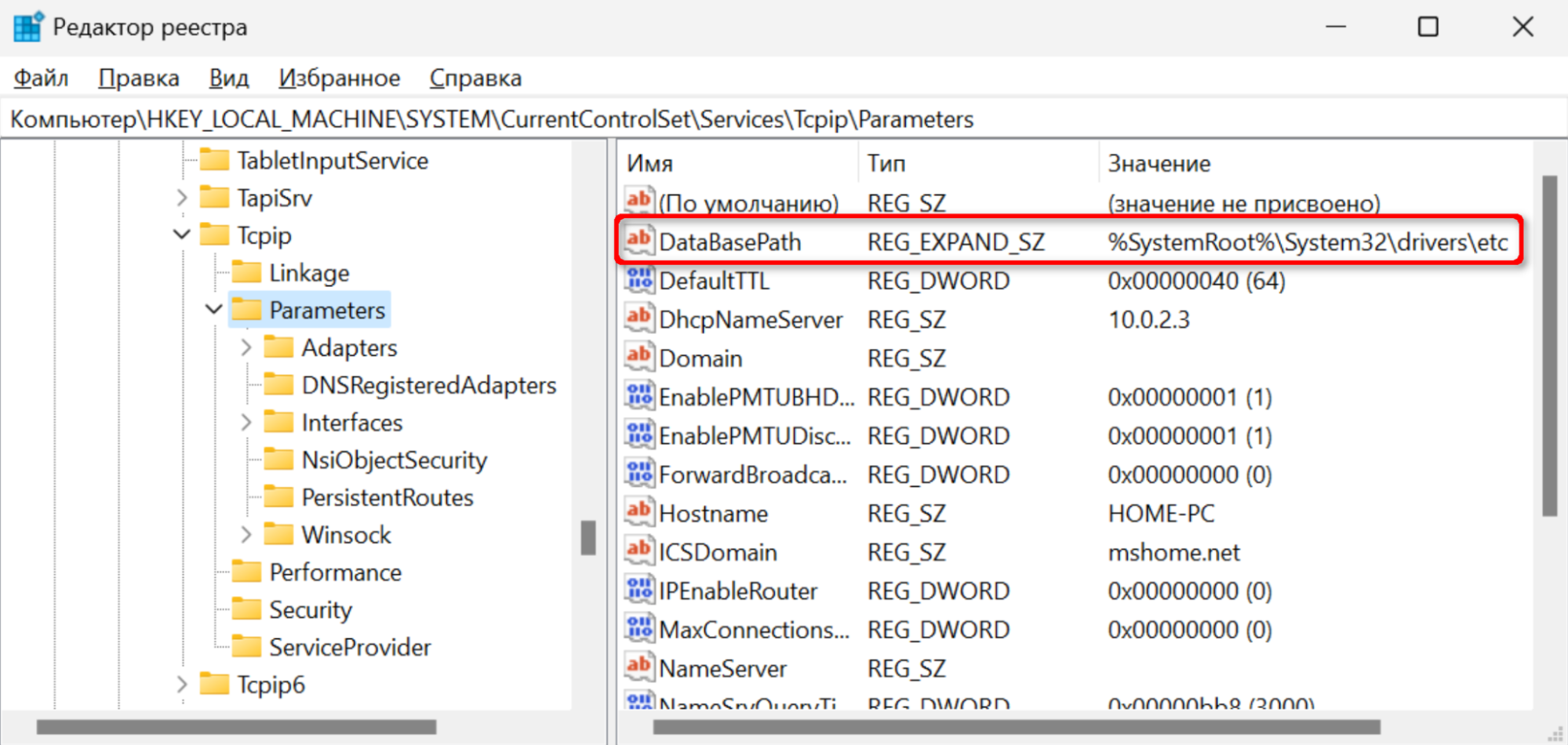Click the HOME-PC hostname data

pos(1161,514)
